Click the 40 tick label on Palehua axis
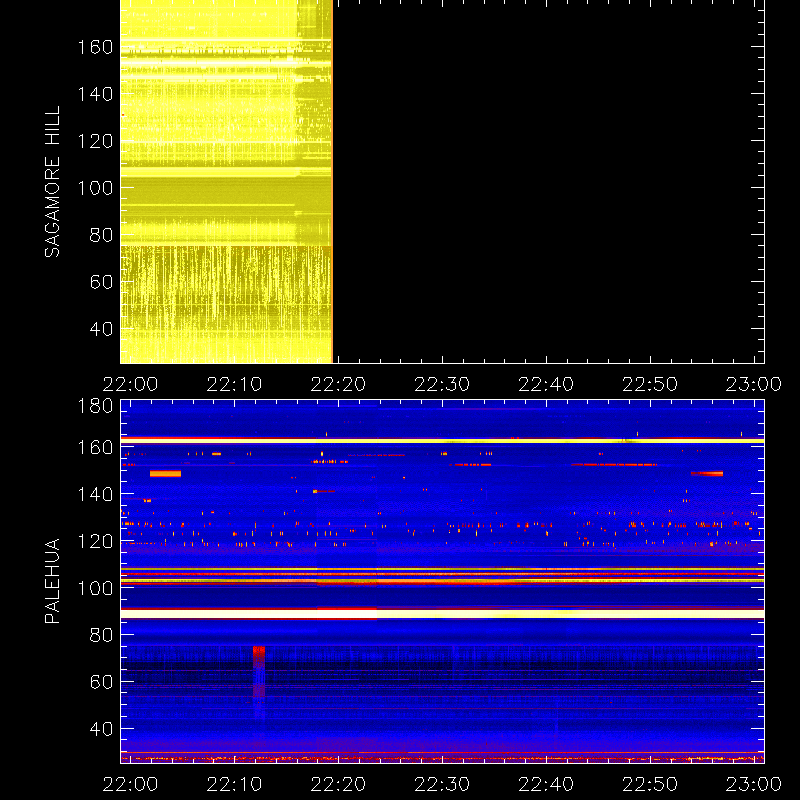800x800 pixels. pyautogui.click(x=101, y=729)
